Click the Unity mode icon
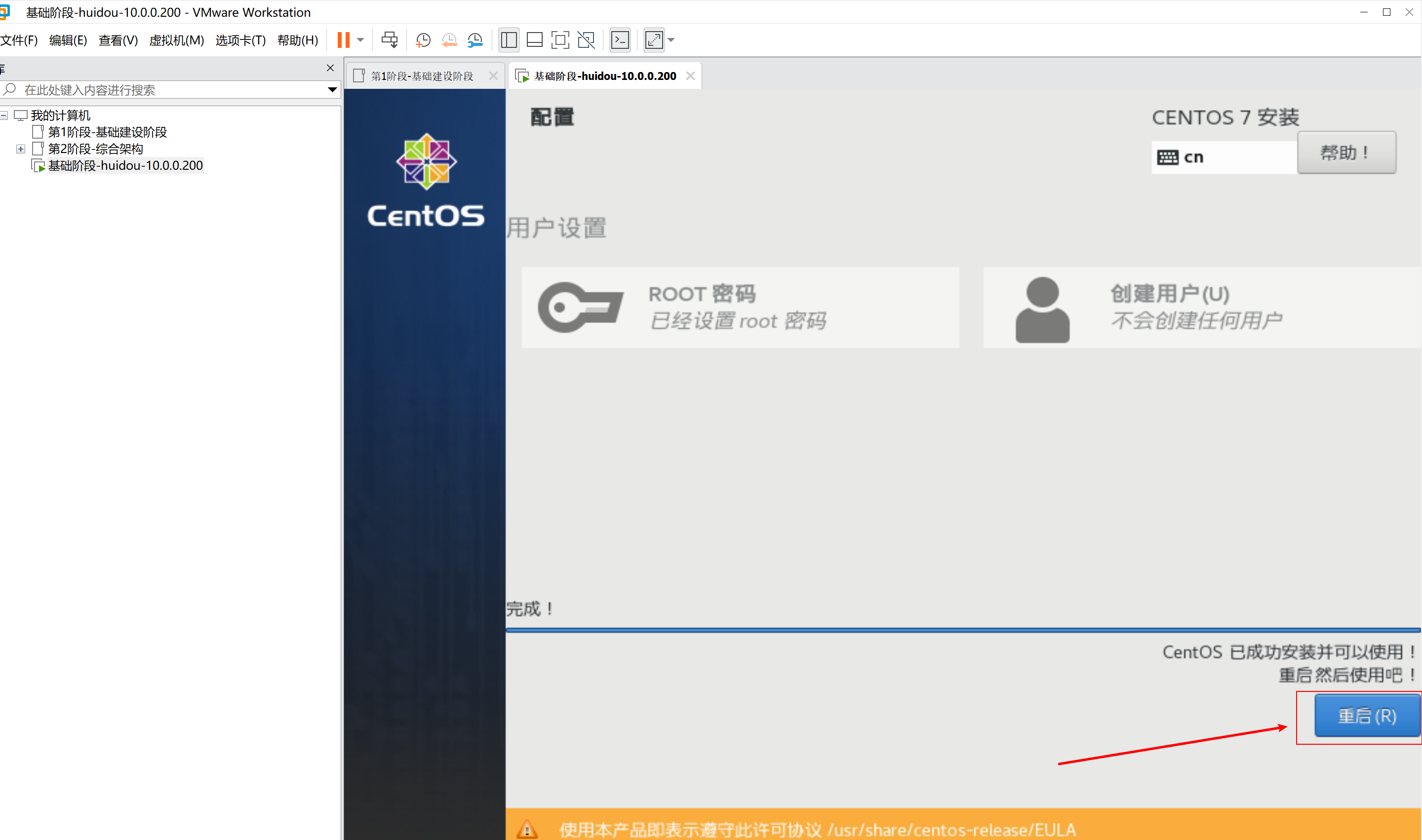This screenshot has height=840, width=1422. 586,39
